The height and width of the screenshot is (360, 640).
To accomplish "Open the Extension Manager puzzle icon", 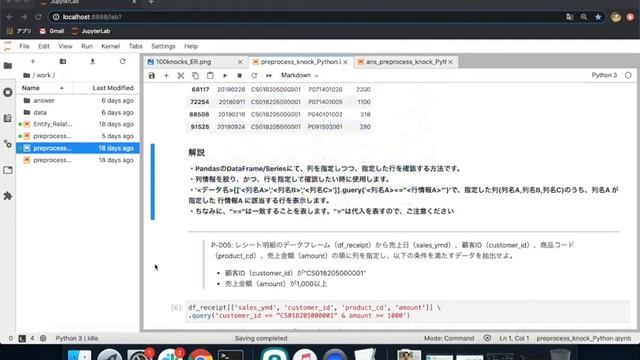I will coord(8,196).
